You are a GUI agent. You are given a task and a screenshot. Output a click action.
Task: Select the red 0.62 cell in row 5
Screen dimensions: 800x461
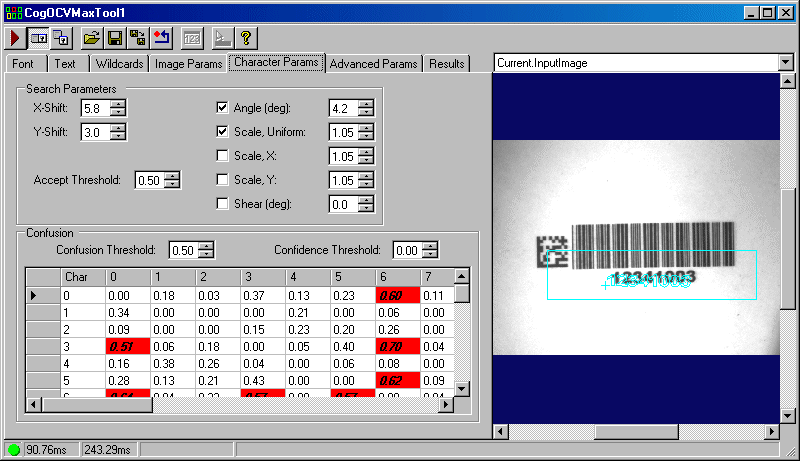(397, 380)
